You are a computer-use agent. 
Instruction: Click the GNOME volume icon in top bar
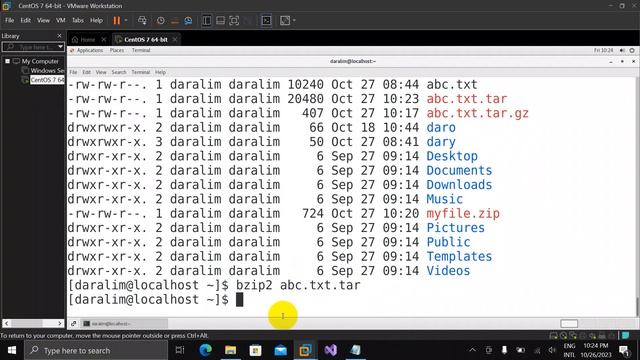[622, 50]
